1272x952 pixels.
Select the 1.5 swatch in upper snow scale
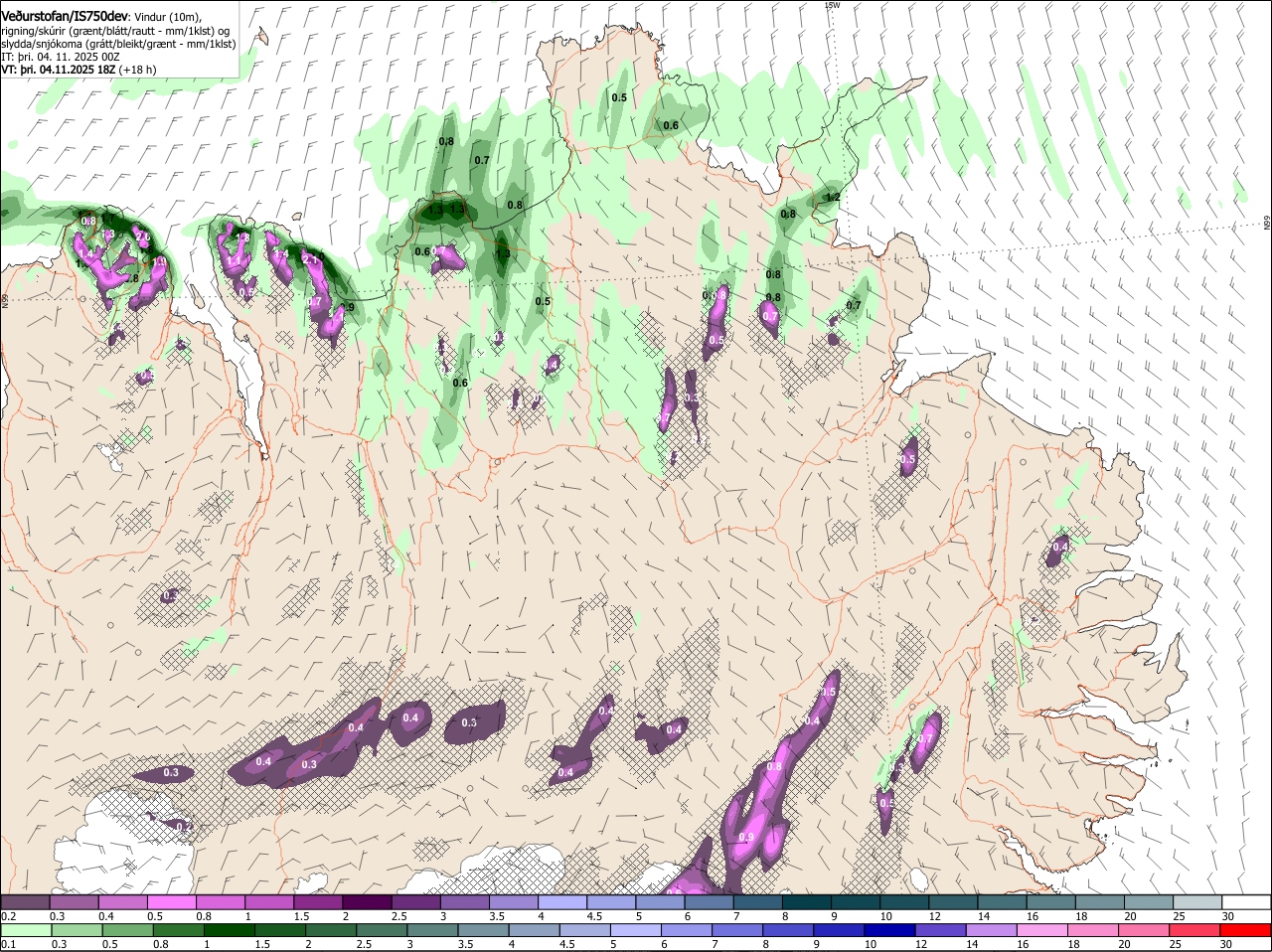319,901
